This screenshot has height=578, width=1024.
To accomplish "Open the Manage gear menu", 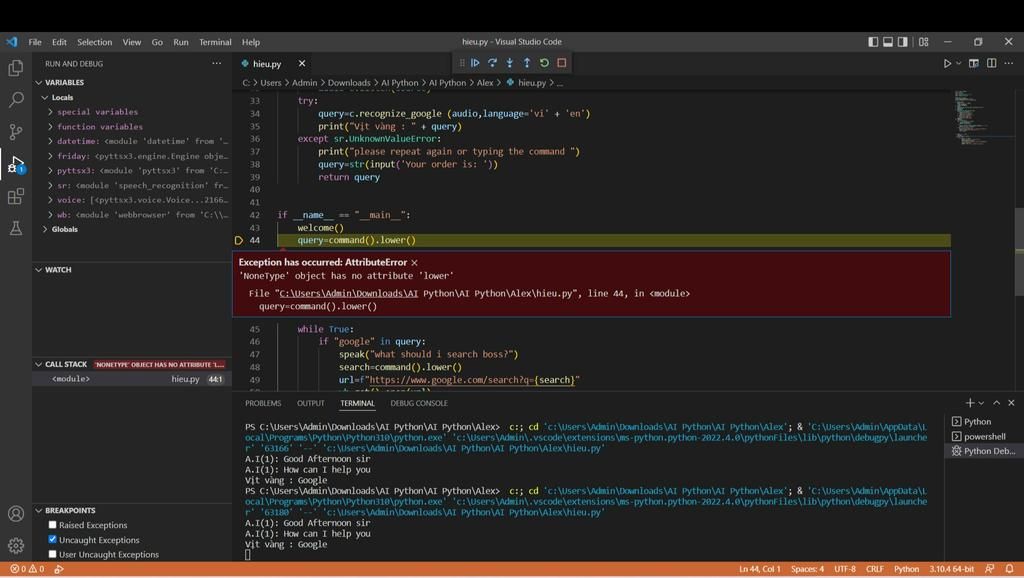I will (x=16, y=545).
